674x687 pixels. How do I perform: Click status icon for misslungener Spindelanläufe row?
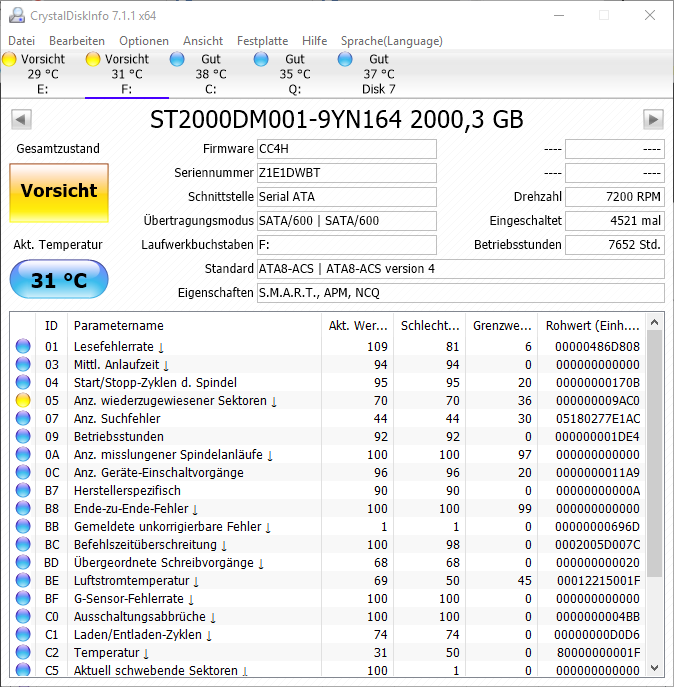(x=23, y=454)
